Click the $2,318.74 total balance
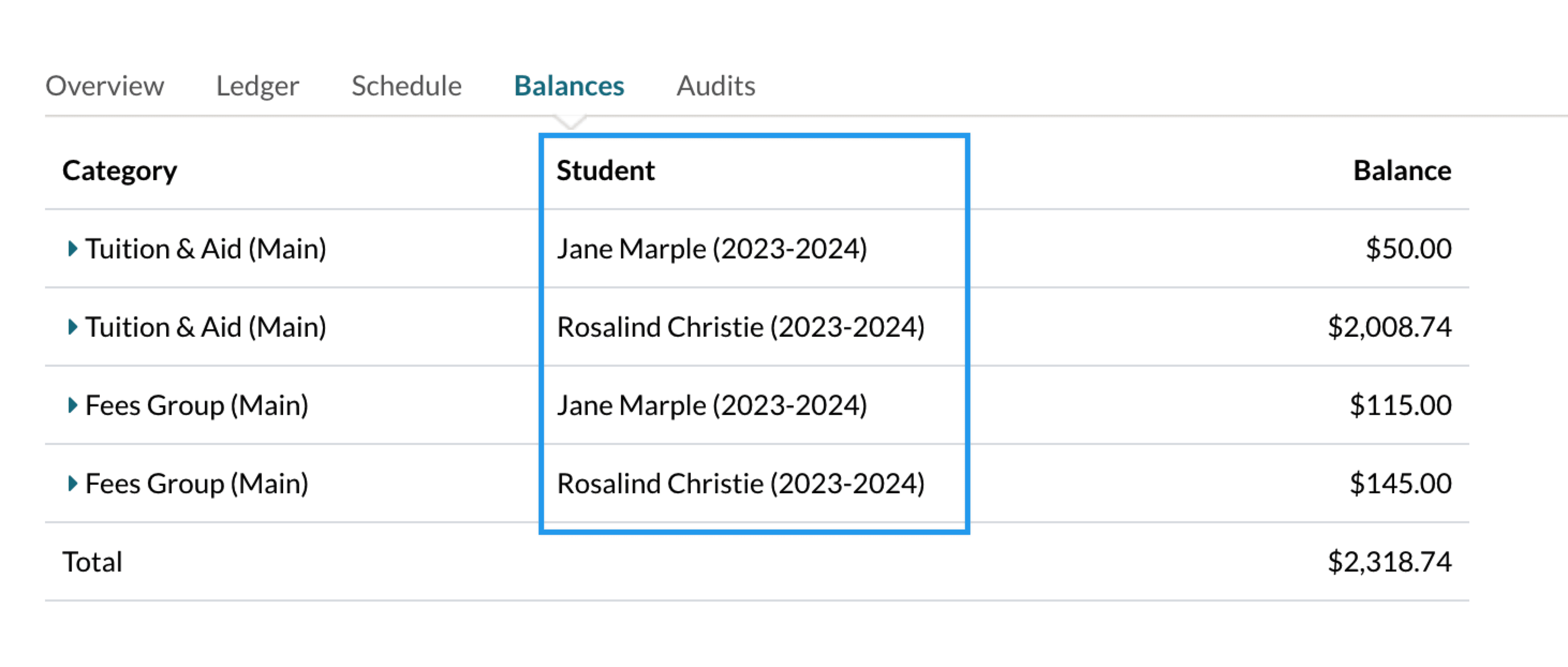This screenshot has height=667, width=1568. (1389, 562)
